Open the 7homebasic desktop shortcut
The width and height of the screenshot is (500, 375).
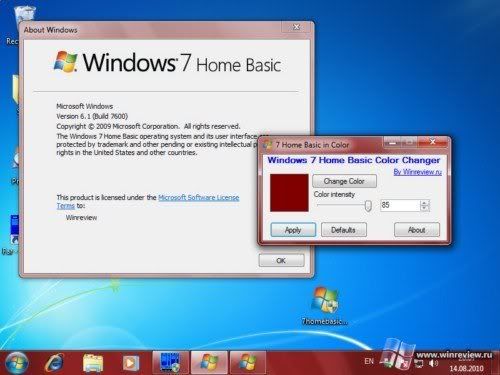pos(324,306)
